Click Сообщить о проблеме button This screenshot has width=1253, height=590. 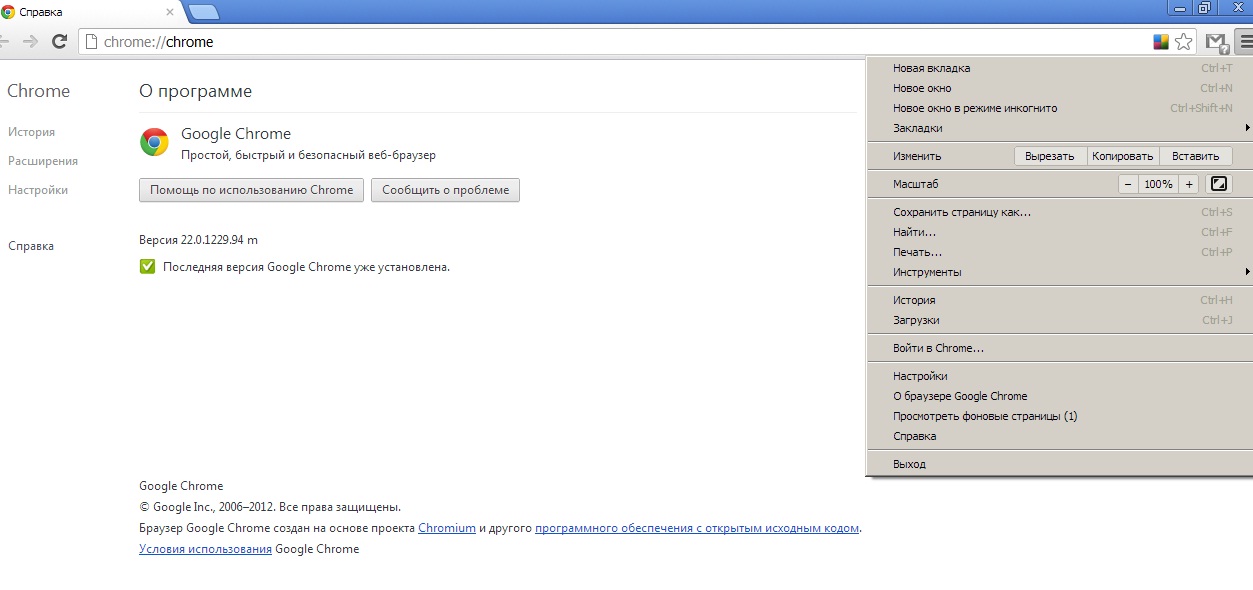[x=445, y=190]
